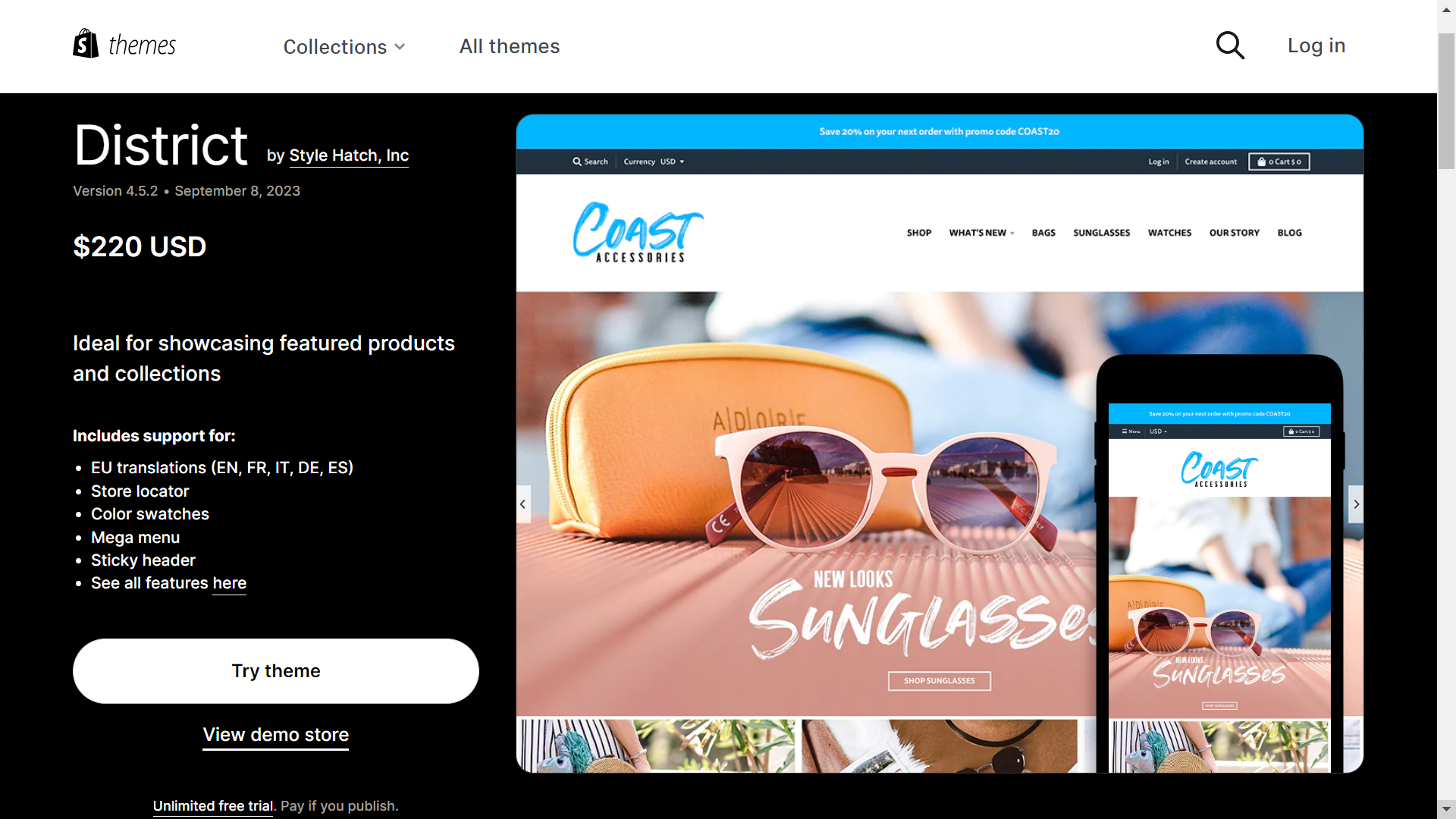1456x819 pixels.
Task: Click the Style Hatch Inc author link
Action: pyautogui.click(x=349, y=155)
